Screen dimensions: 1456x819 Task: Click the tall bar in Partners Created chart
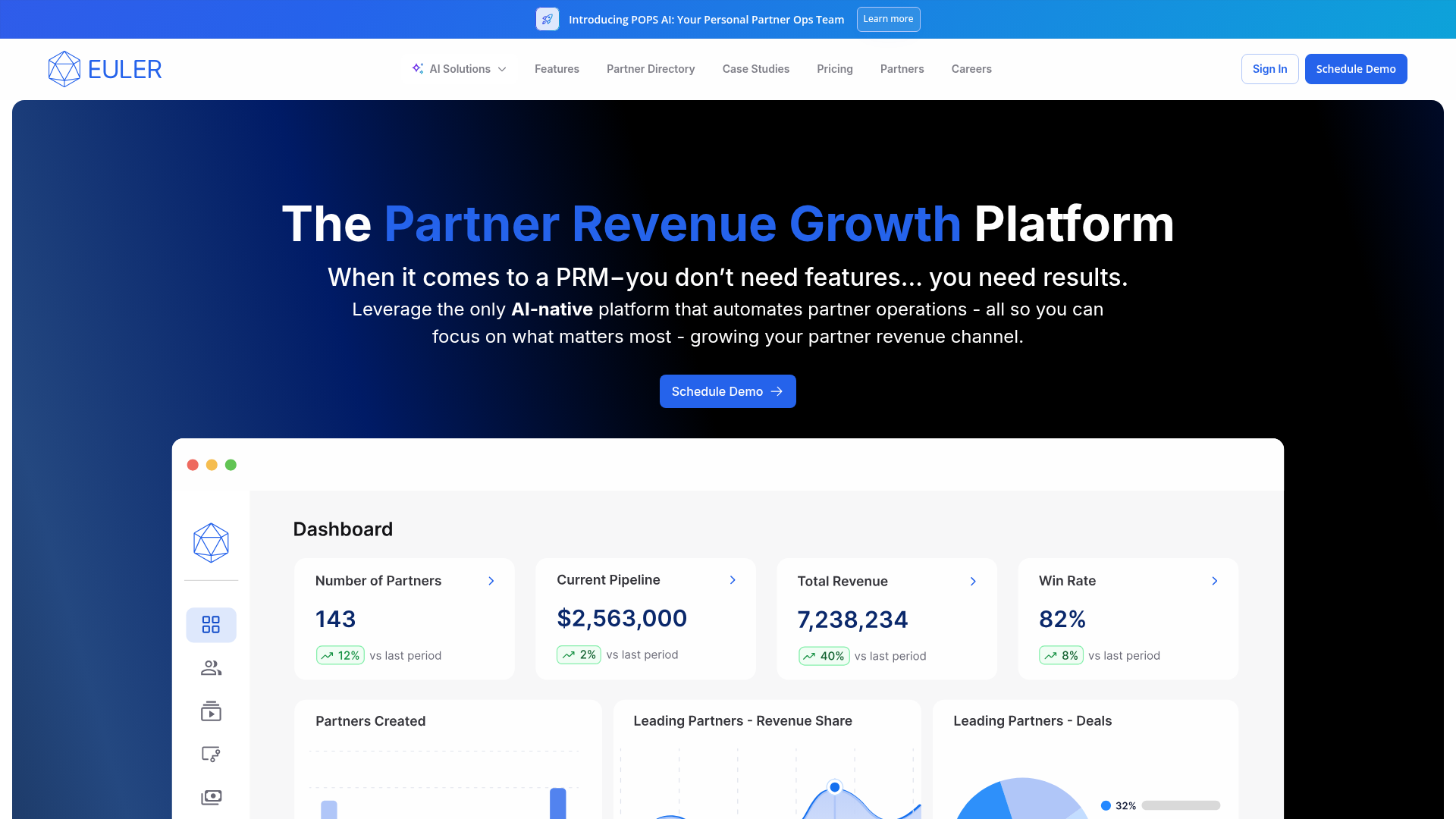click(557, 804)
